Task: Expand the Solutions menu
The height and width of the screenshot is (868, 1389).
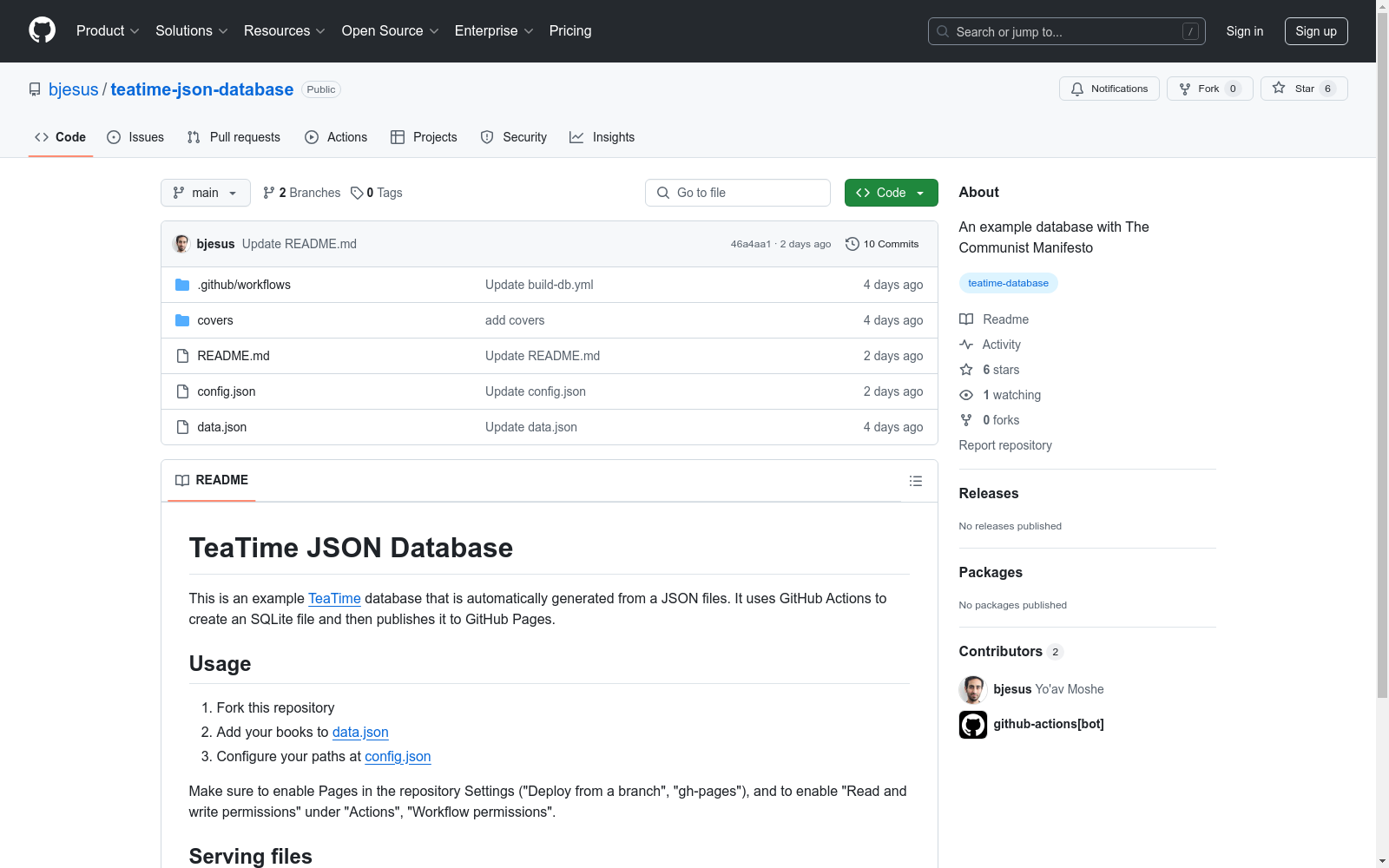Action: [x=192, y=31]
